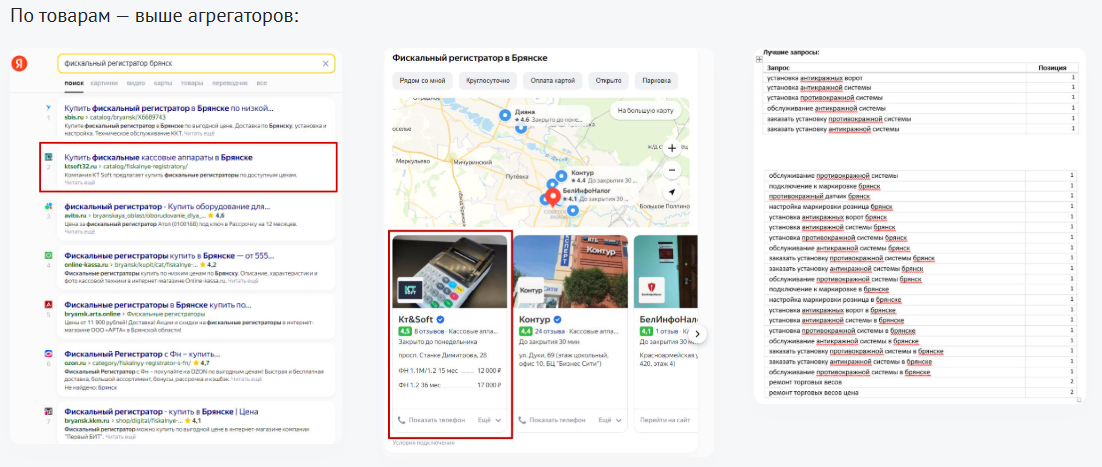Viewport: 1102px width, 467px height.
Task: Click the 'Диана' map marker
Action: click(x=504, y=115)
